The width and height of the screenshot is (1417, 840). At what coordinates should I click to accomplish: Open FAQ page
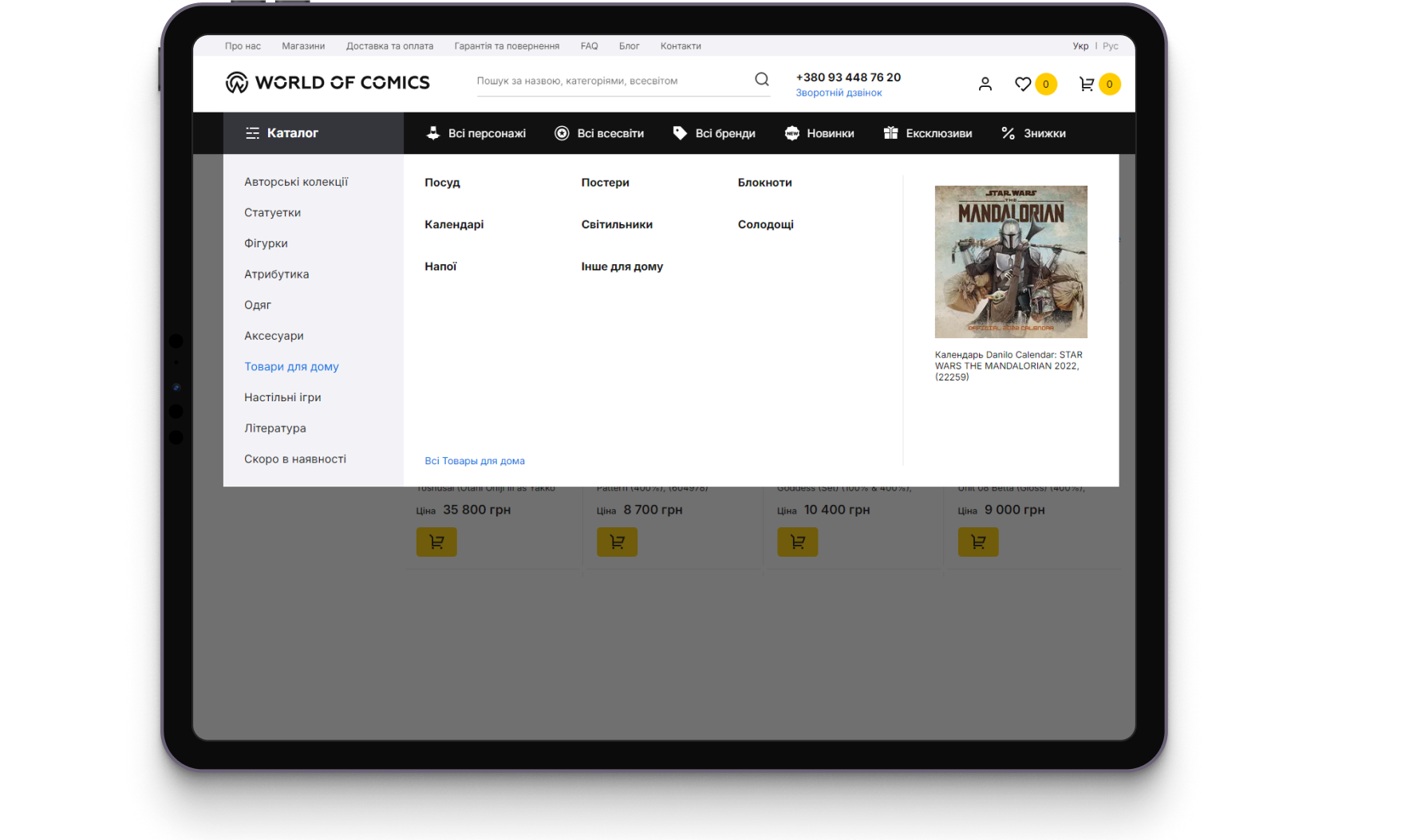pos(590,46)
